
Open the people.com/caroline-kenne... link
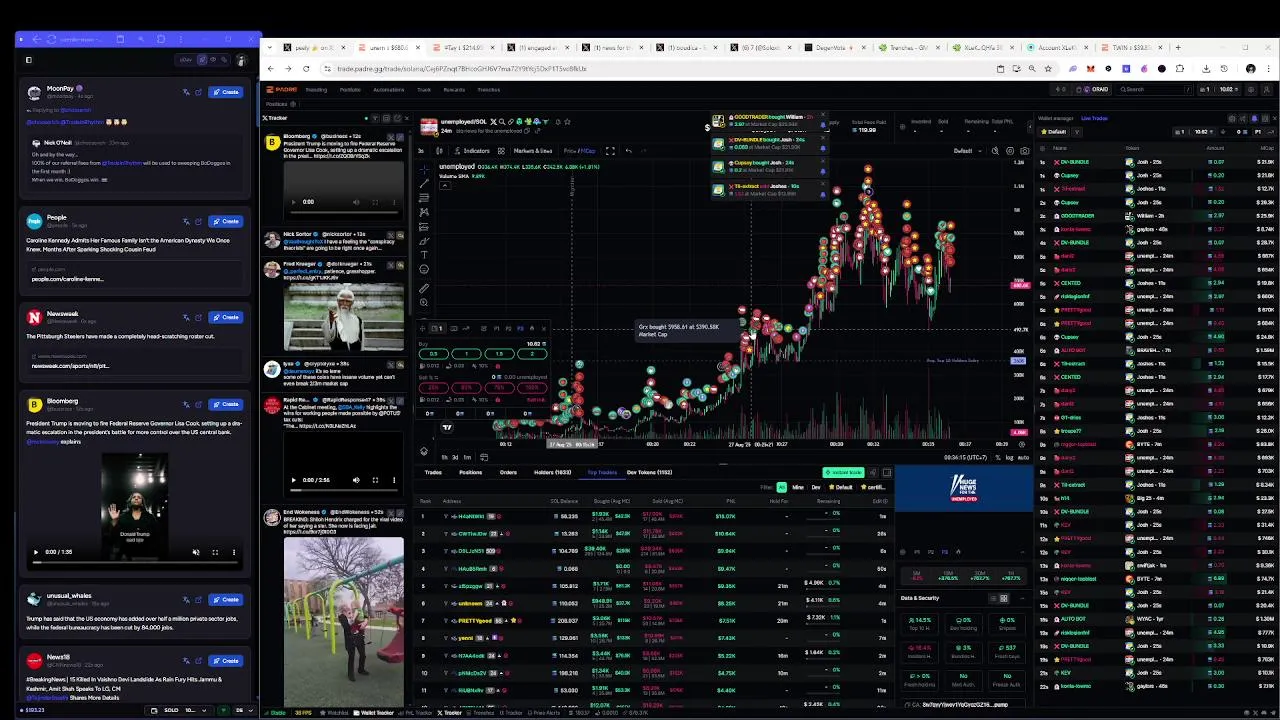[70, 279]
